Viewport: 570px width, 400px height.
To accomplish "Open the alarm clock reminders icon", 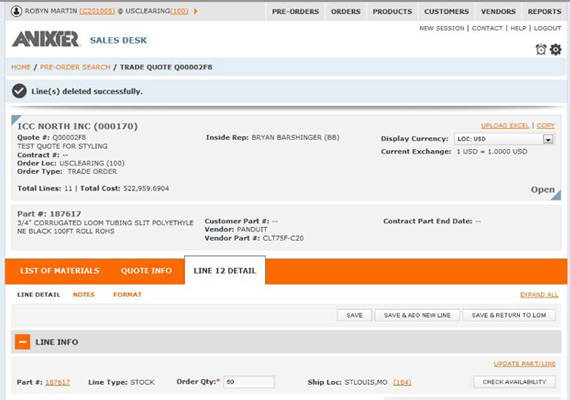I will click(x=541, y=49).
